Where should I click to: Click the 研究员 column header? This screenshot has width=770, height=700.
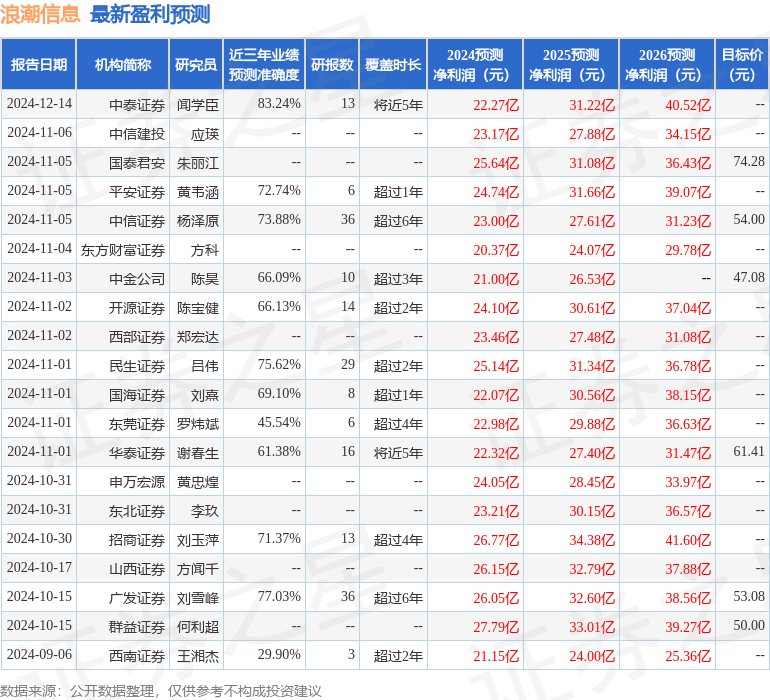195,65
